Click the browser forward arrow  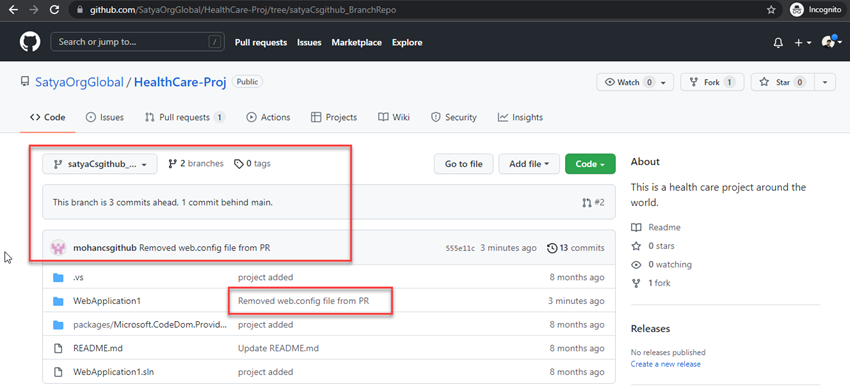tap(33, 10)
